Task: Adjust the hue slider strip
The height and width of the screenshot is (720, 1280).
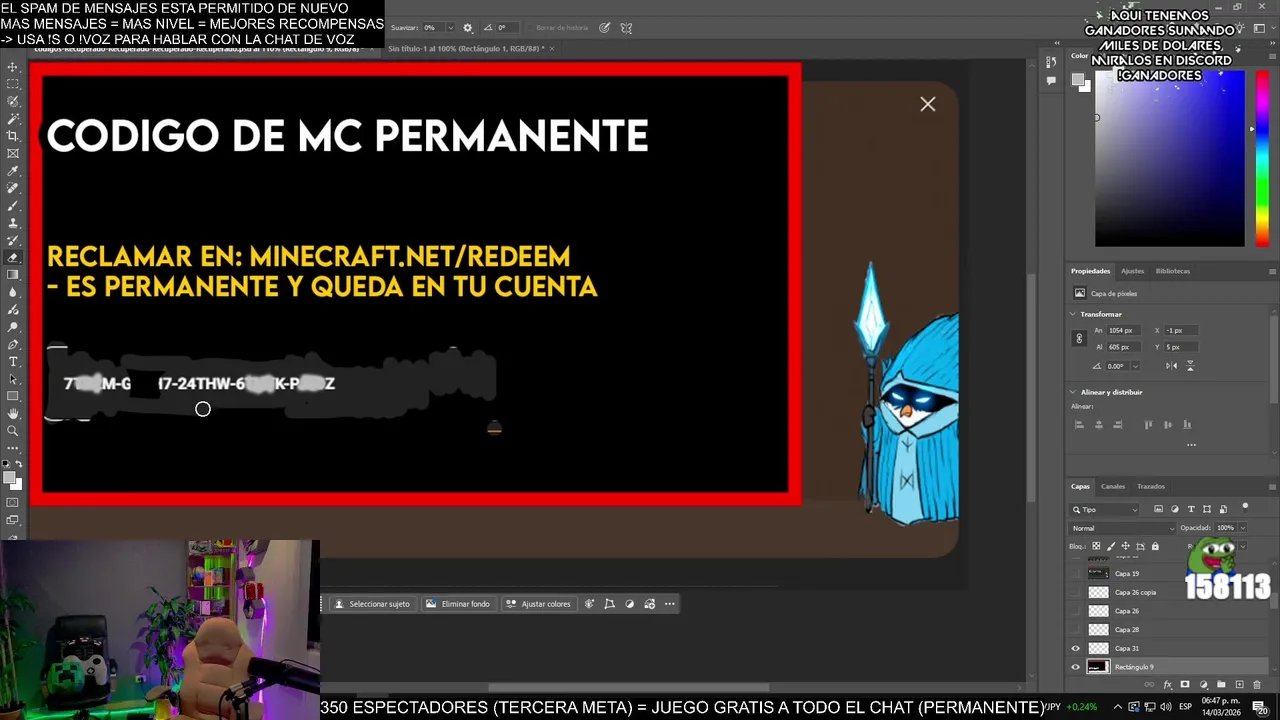Action: pos(1262,158)
